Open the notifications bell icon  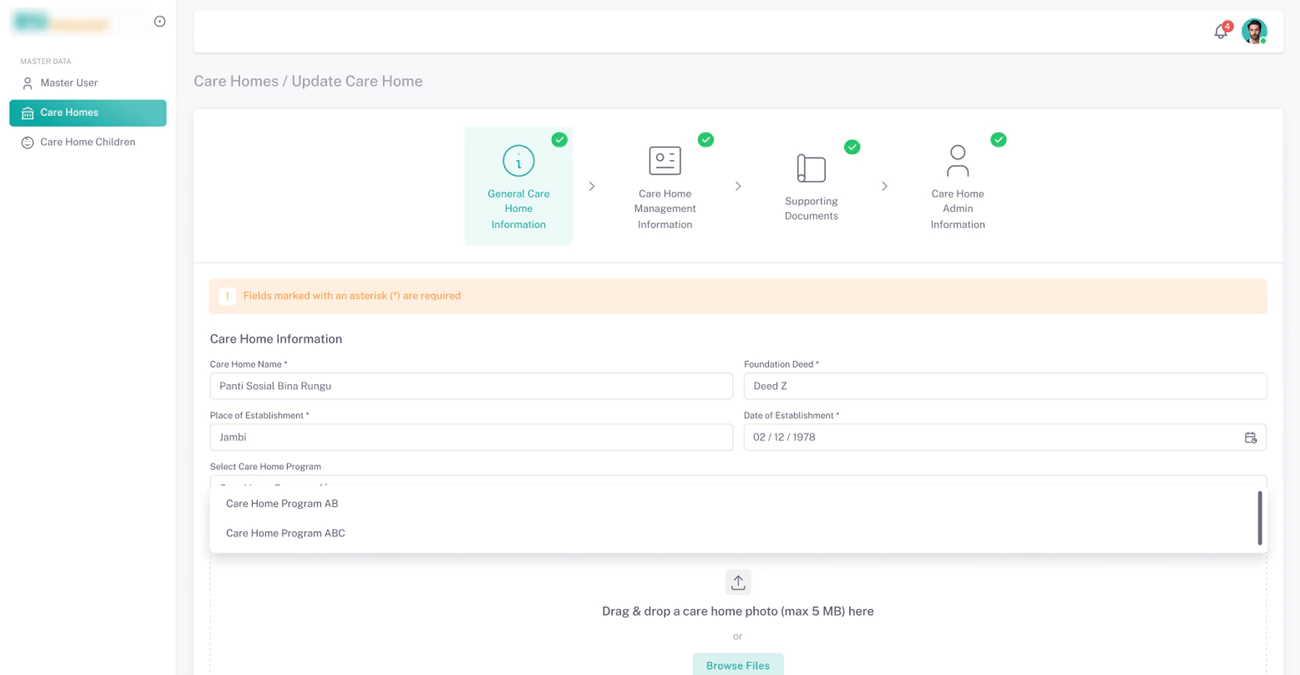[1220, 32]
